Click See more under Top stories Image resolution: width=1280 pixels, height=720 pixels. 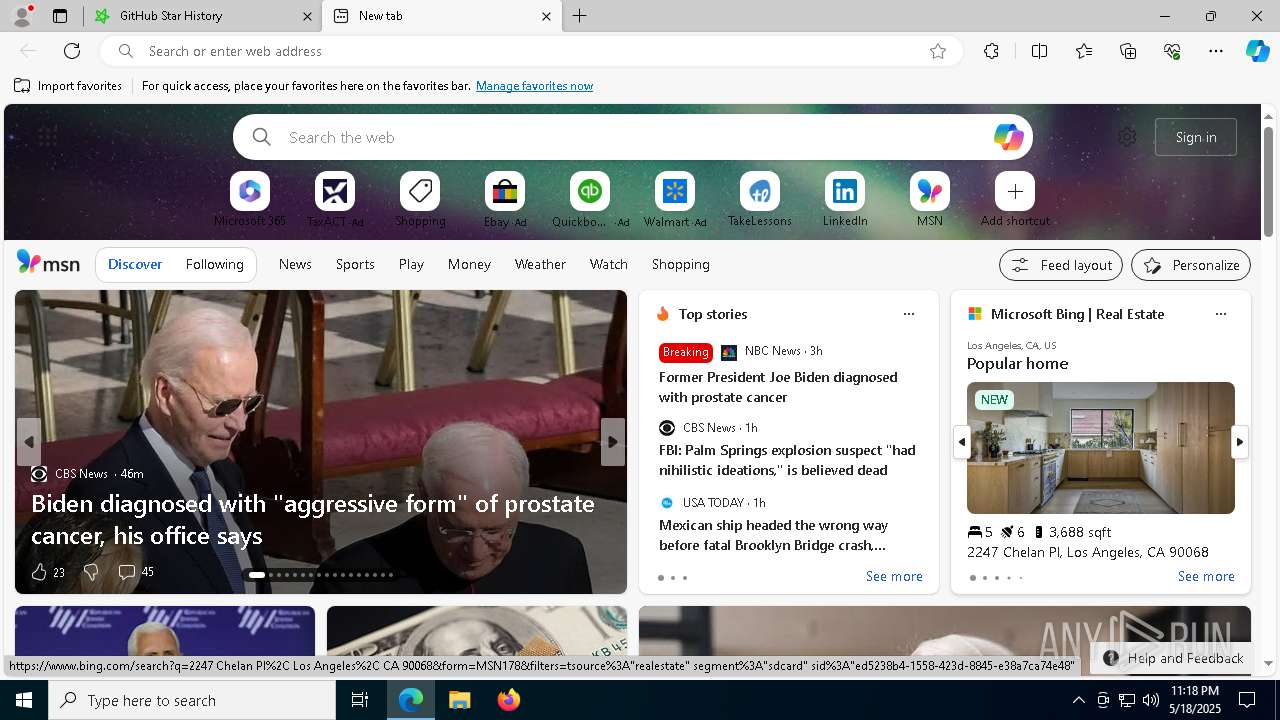pos(894,577)
